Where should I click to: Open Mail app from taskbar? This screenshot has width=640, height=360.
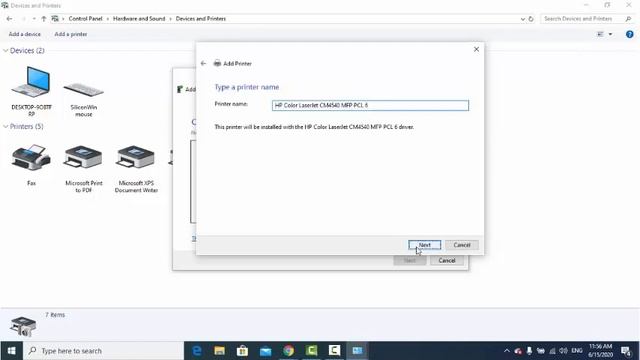pos(266,351)
